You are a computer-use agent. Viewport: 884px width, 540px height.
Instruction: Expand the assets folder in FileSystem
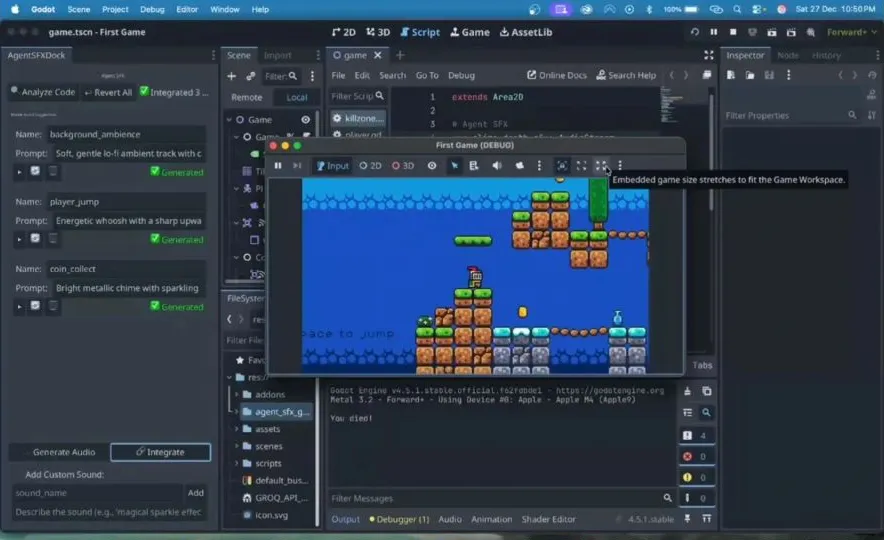[x=237, y=429]
